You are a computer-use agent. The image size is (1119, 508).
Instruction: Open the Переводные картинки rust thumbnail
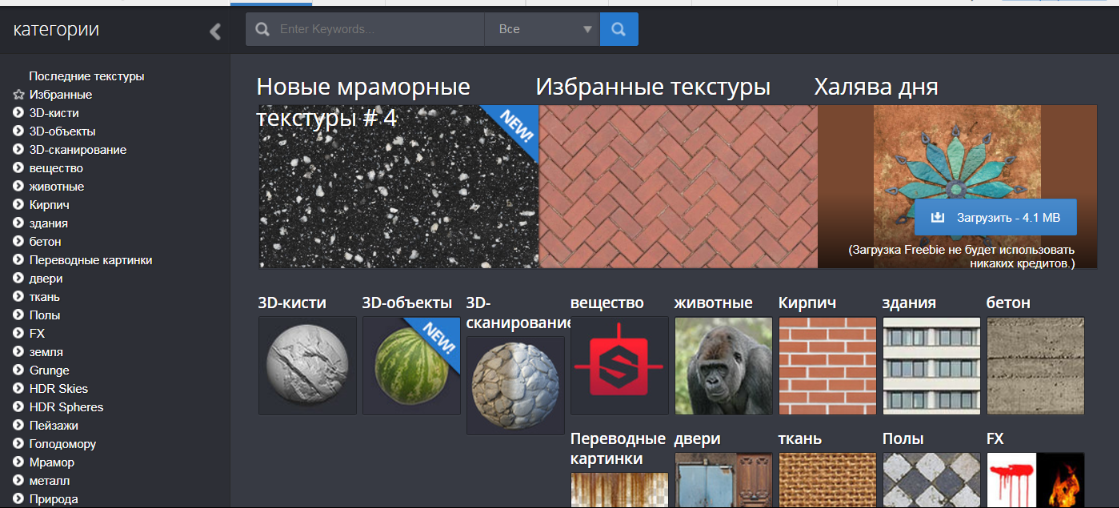pos(619,490)
